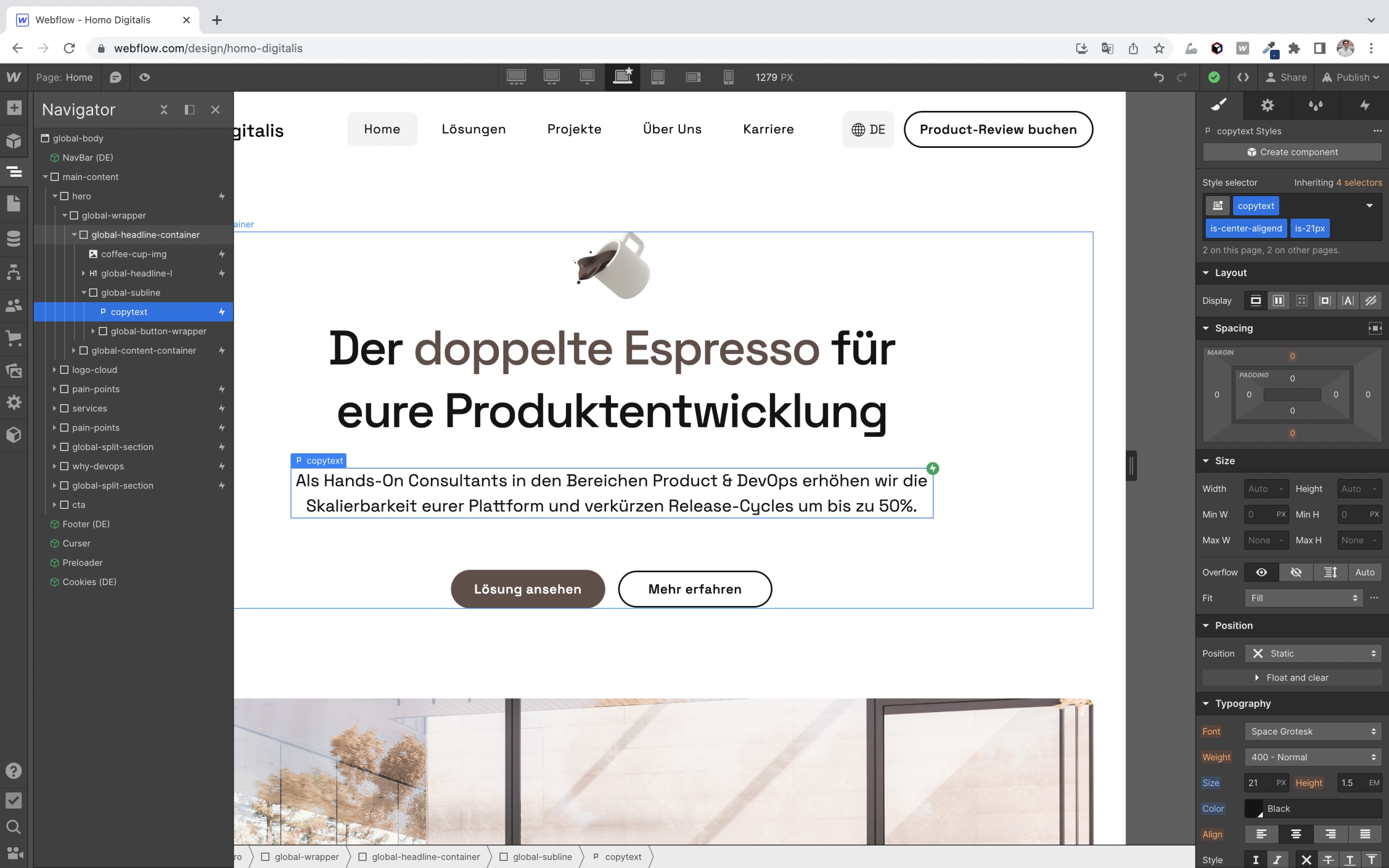Open Element Settings gear tab

1267,106
